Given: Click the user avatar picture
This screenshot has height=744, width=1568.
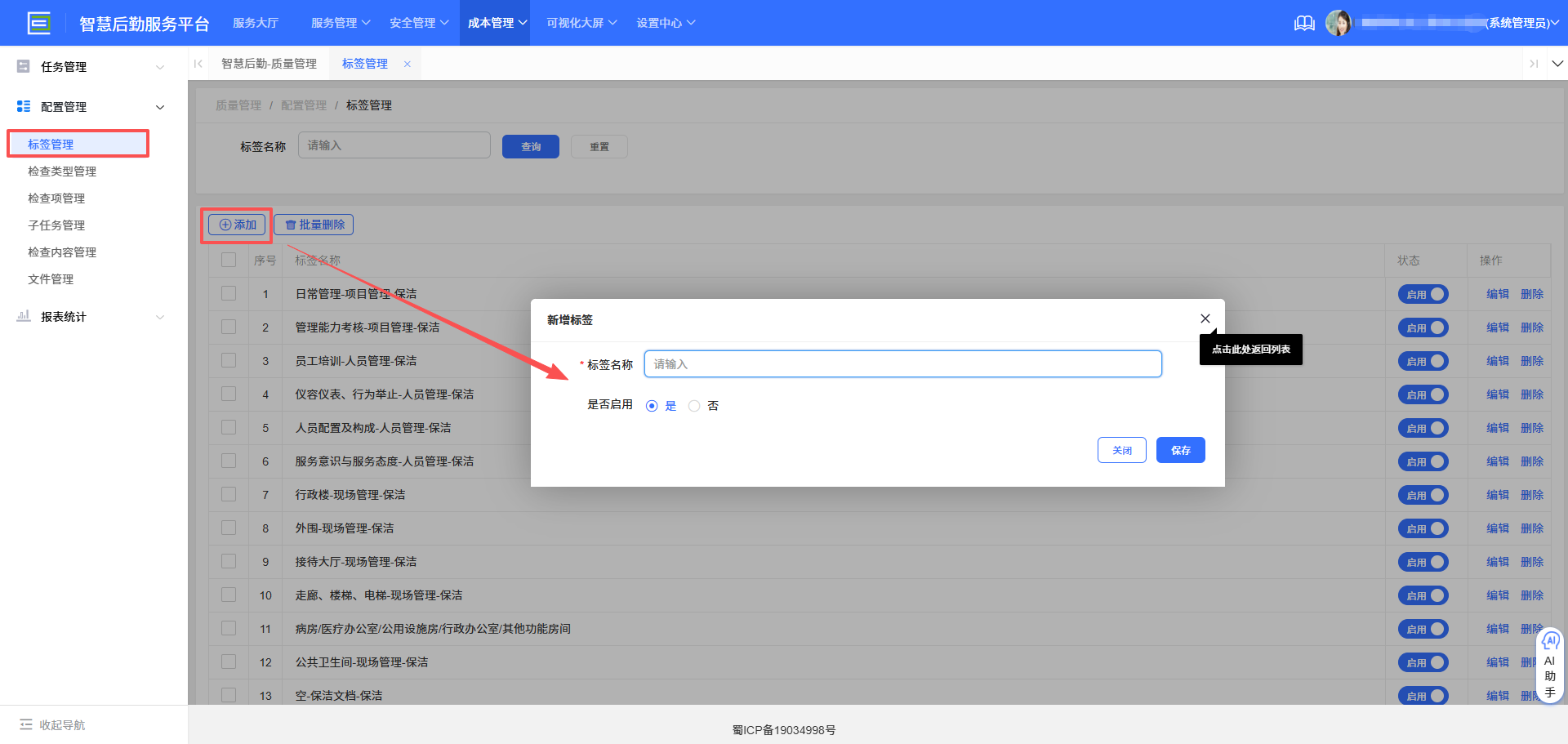Looking at the screenshot, I should (1339, 22).
